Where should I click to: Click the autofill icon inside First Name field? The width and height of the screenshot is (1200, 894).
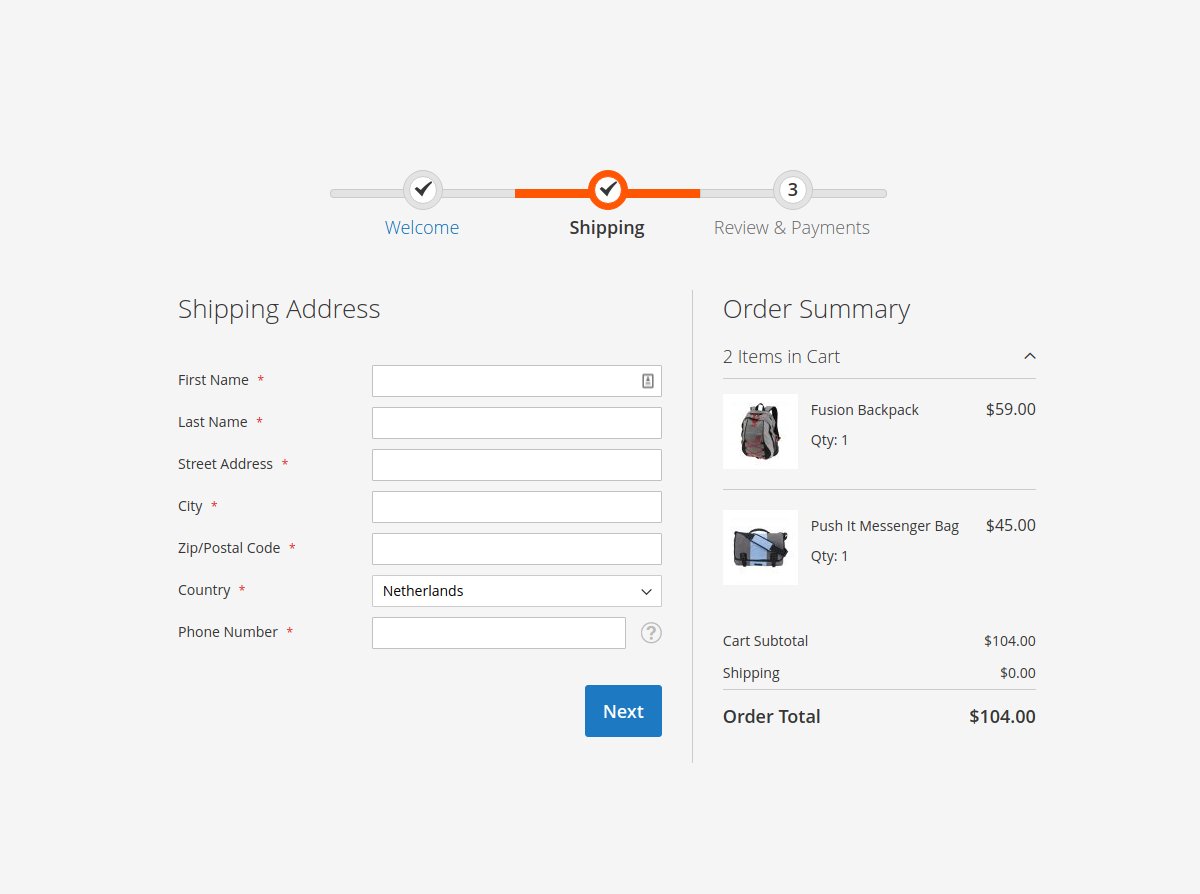tap(649, 380)
